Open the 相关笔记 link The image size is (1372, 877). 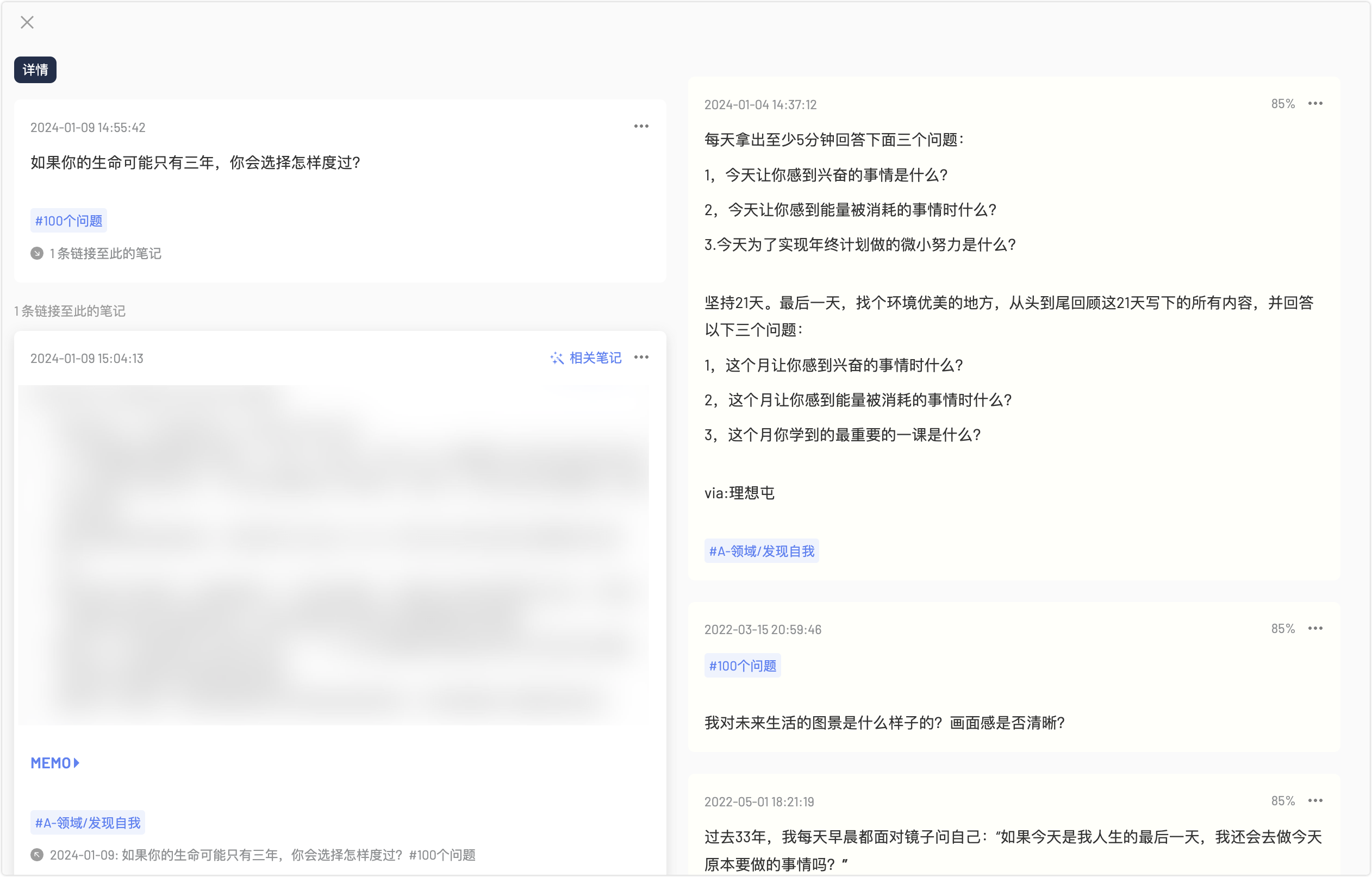tap(595, 358)
